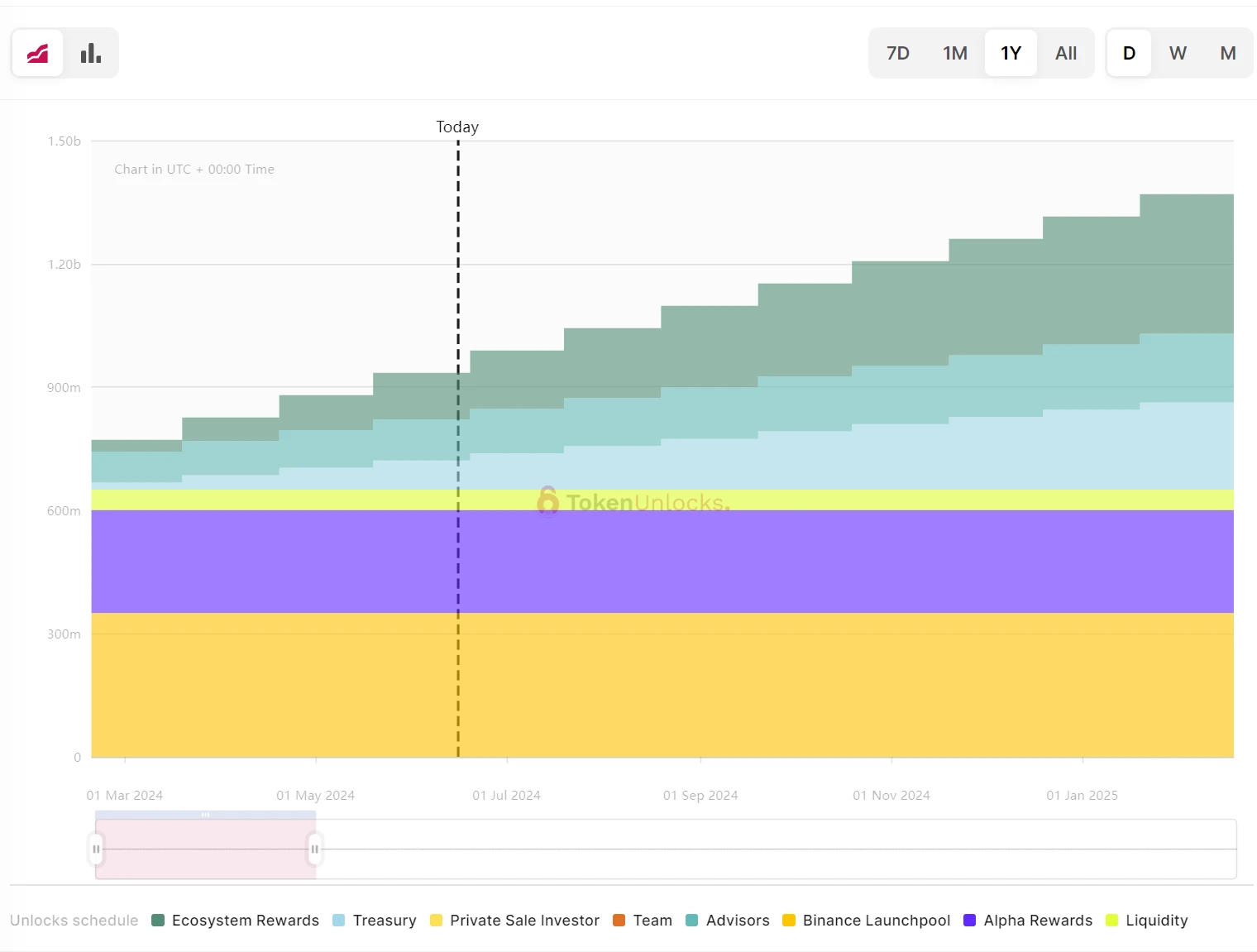The width and height of the screenshot is (1257, 952).
Task: Select the 7D time range
Action: (x=897, y=54)
